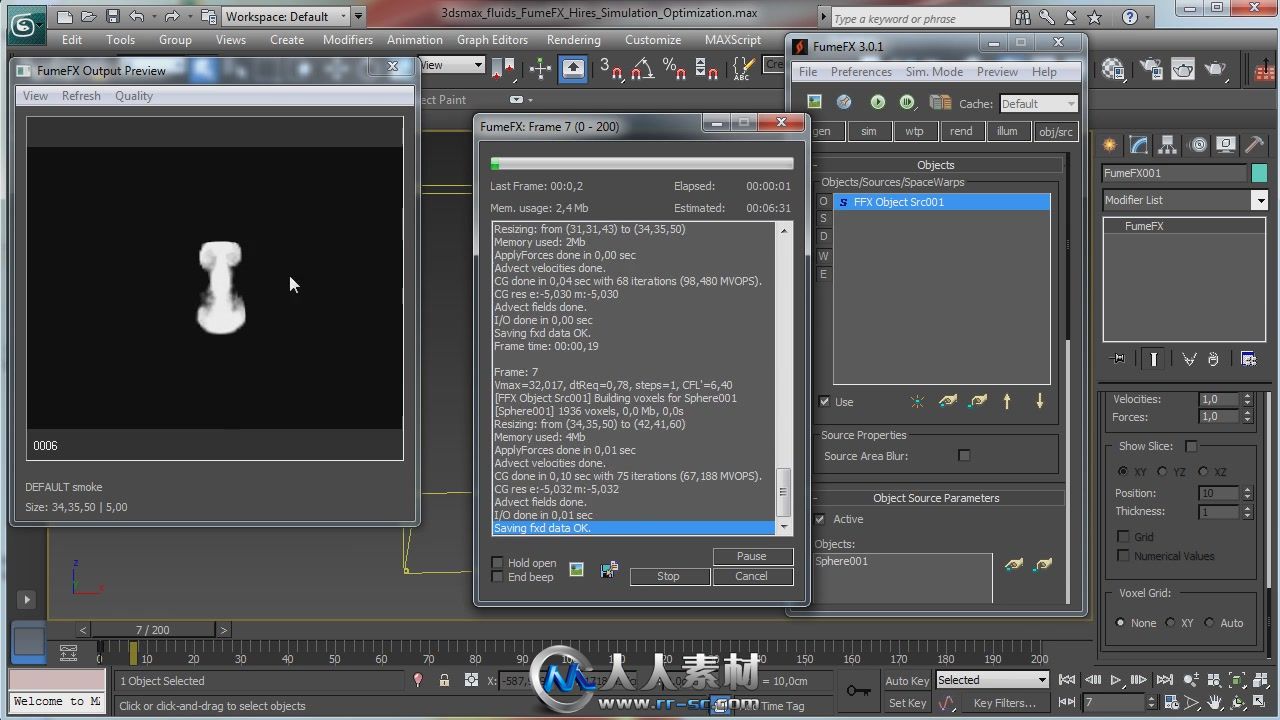The width and height of the screenshot is (1280, 720).
Task: Click the simulation log scrollbar down arrow
Action: (783, 526)
